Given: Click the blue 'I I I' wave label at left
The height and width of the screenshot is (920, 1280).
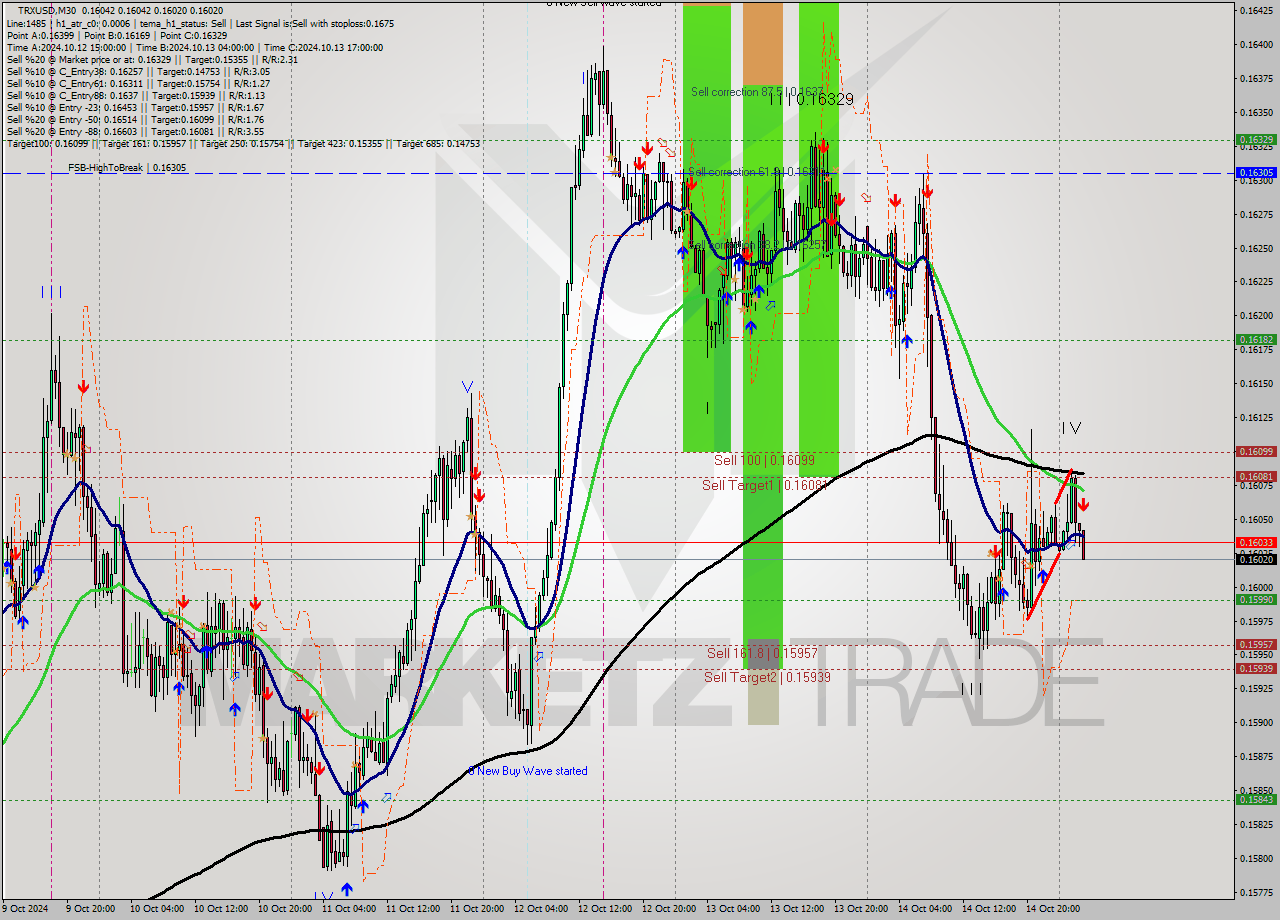Looking at the screenshot, I should point(52,292).
